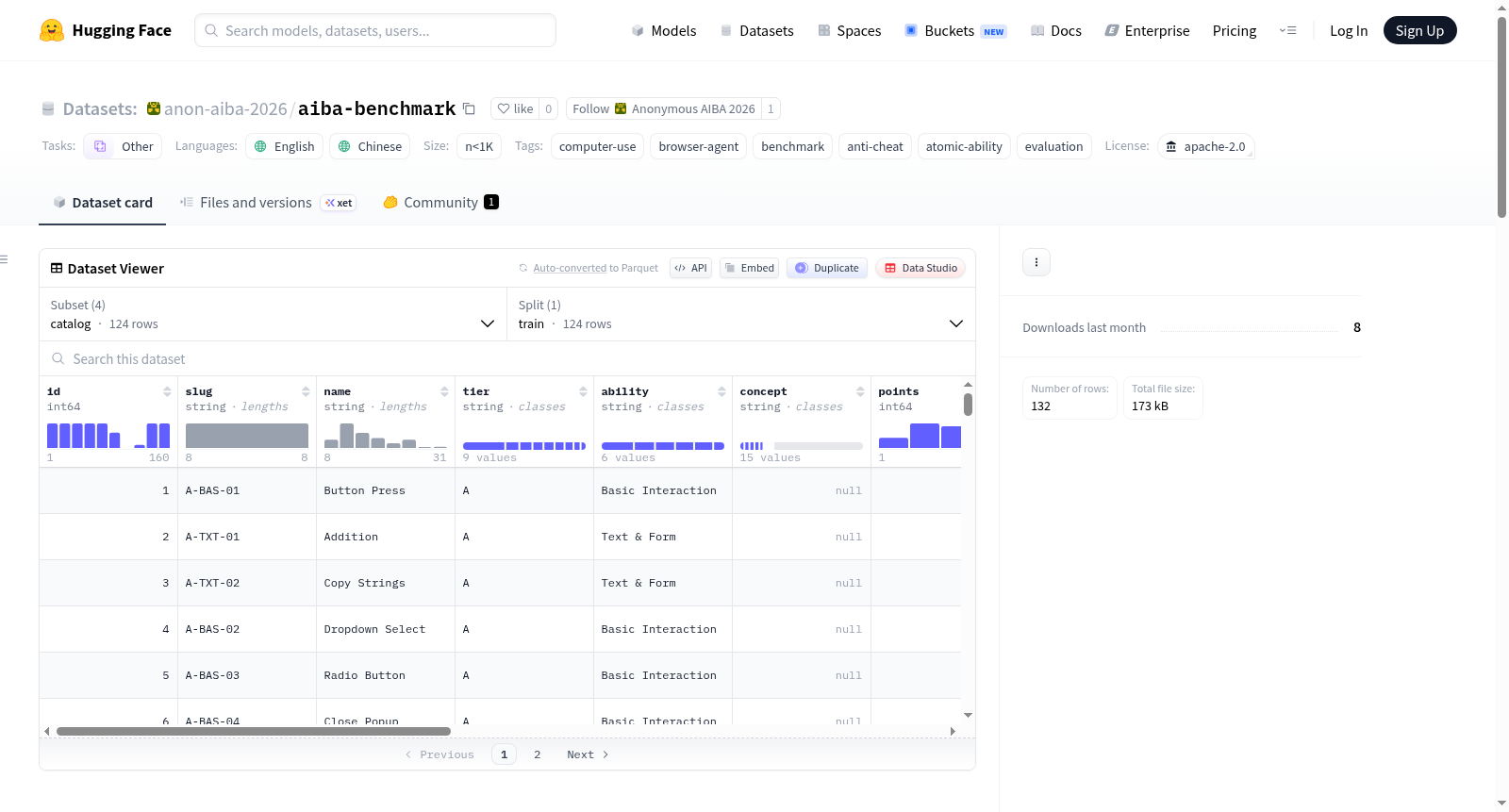The image size is (1509, 812).
Task: Click the Duplicate button
Action: [827, 268]
